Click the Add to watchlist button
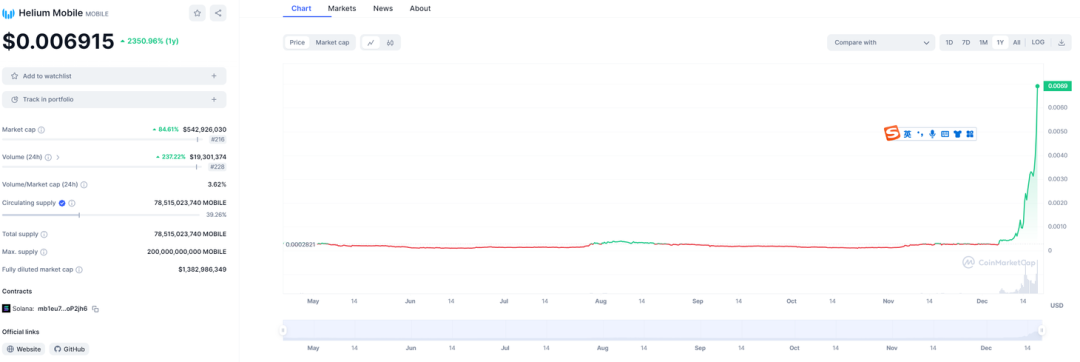 [114, 76]
